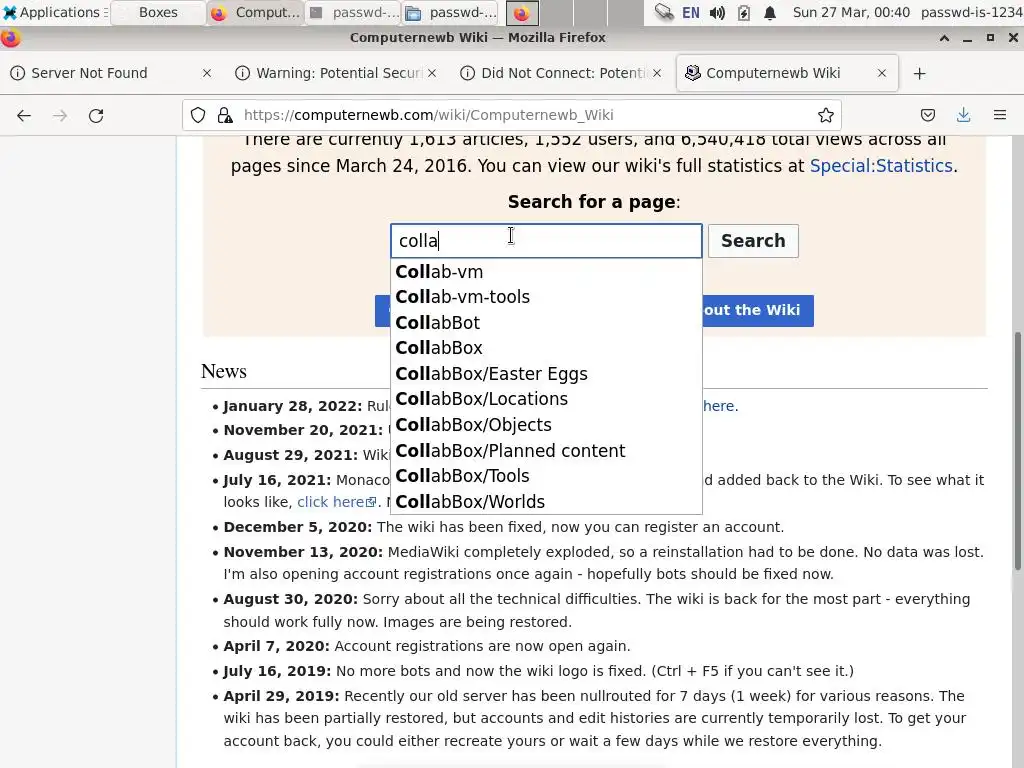Open the Applications menu
Viewport: 1024px width, 768px height.
[x=54, y=12]
